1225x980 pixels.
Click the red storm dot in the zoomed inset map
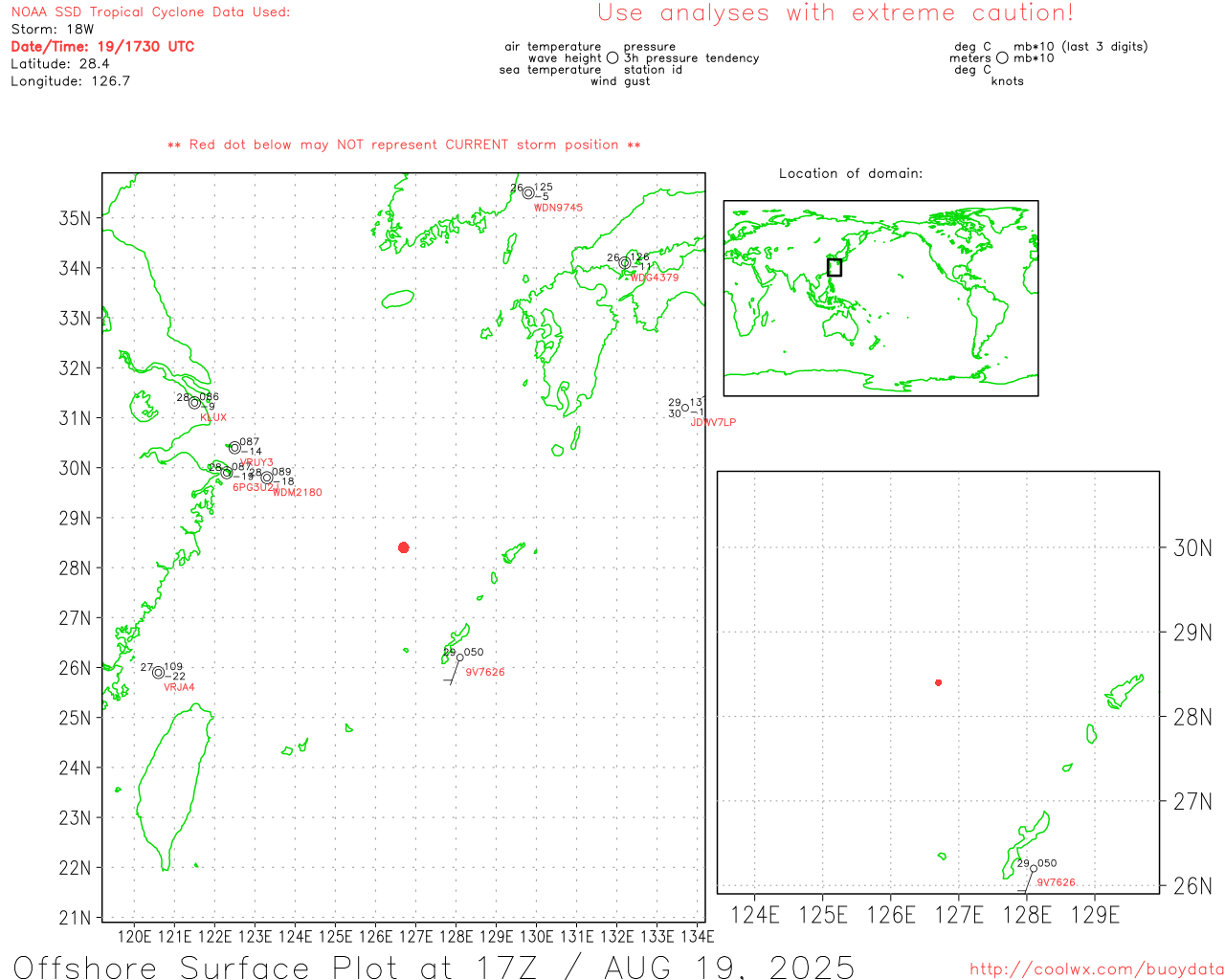tap(938, 682)
